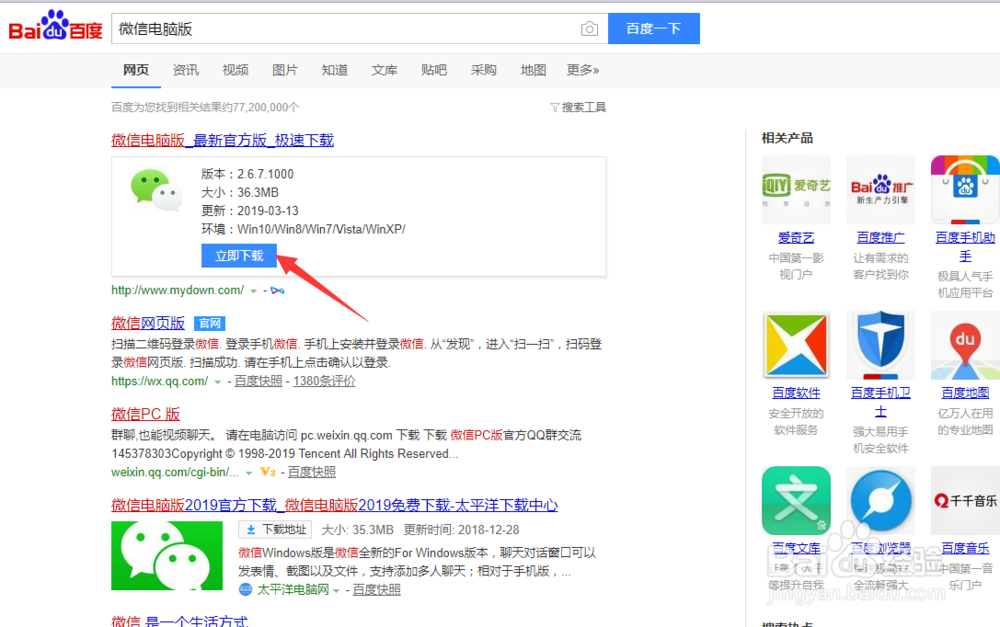Click the 大小：36.3MB text
This screenshot has height=627, width=1000.
tap(240, 193)
